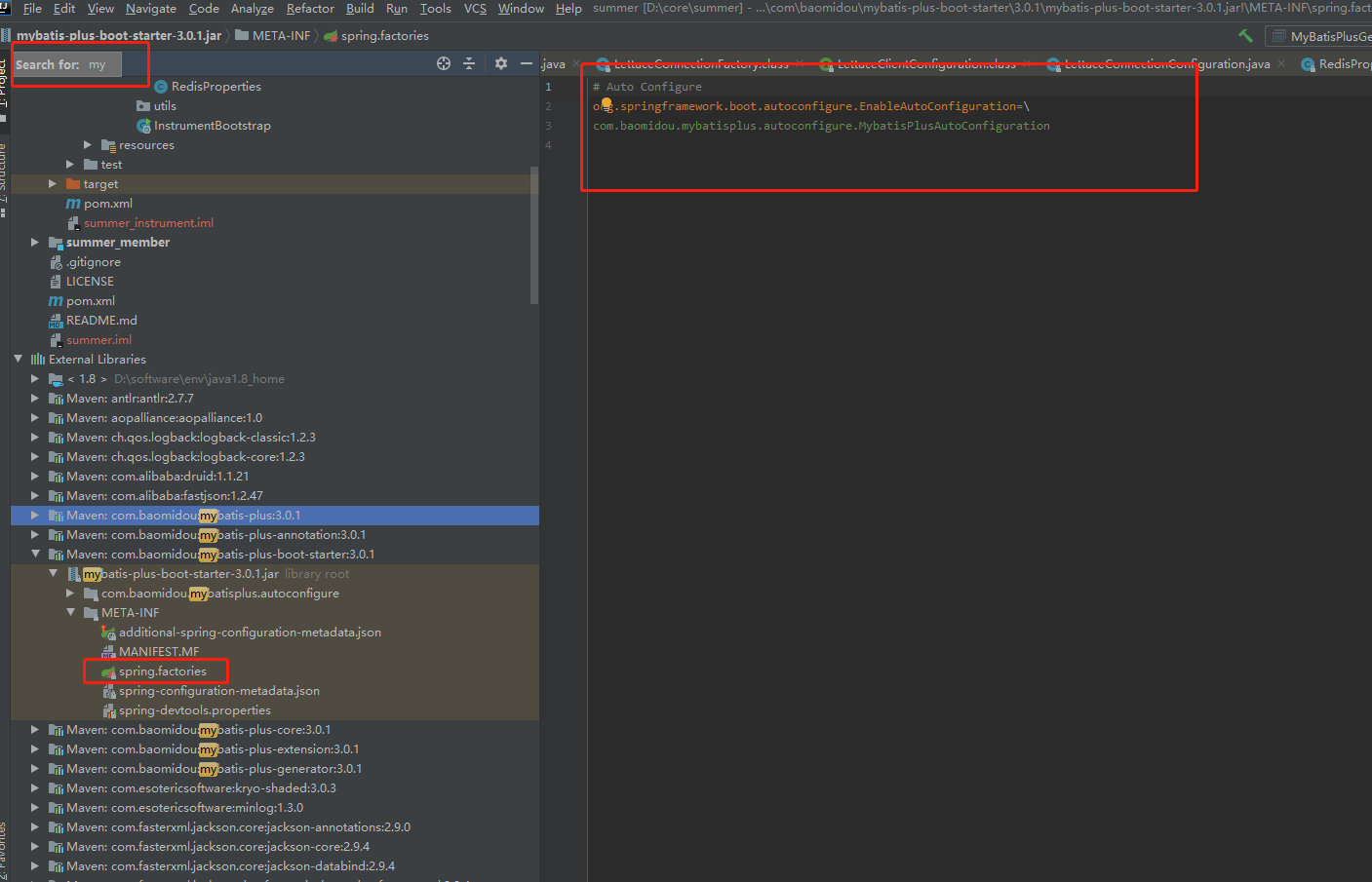Viewport: 1372px width, 882px height.
Task: Open the Analyze menu
Action: click(253, 8)
